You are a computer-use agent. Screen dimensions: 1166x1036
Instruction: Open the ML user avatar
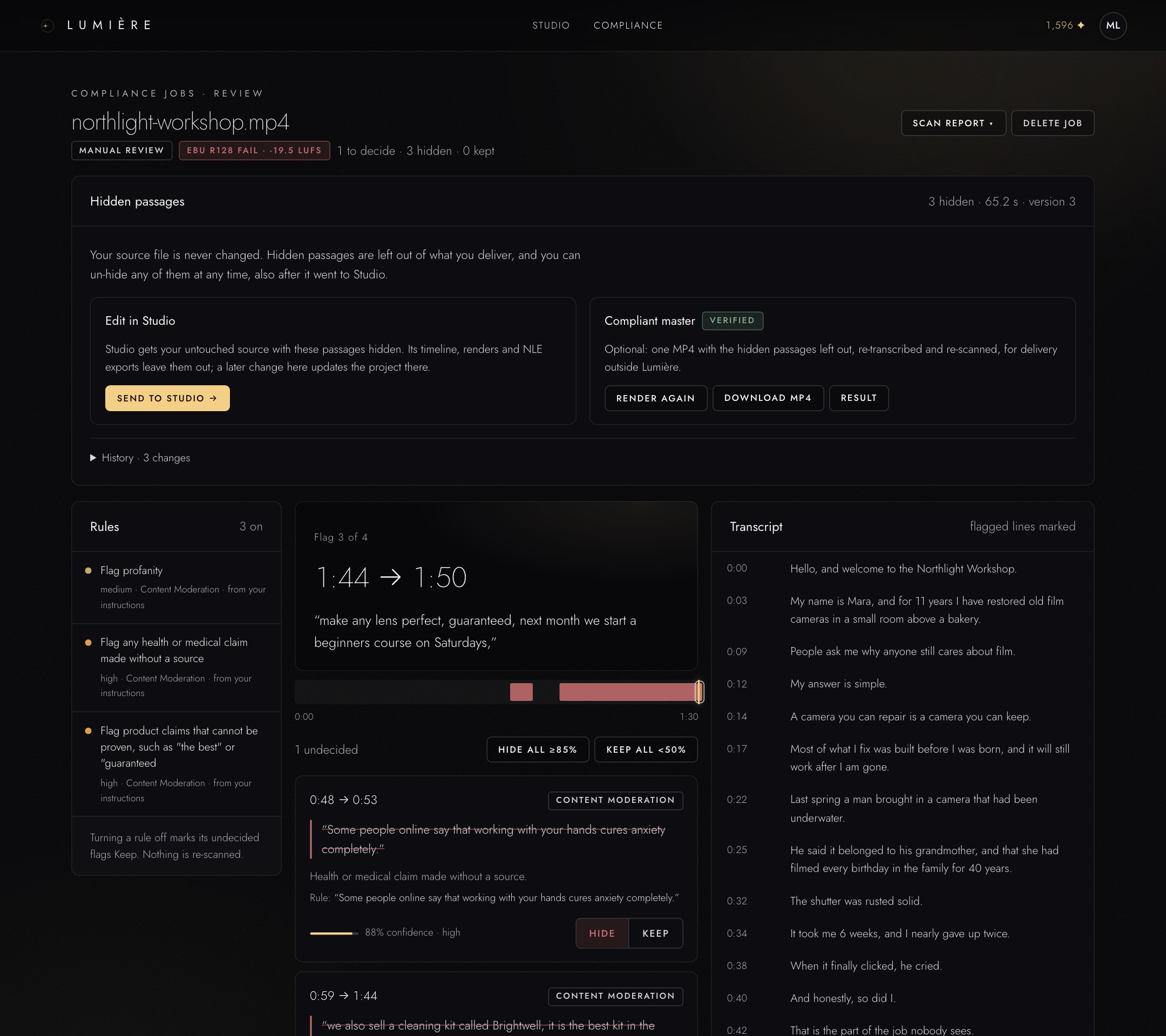pyautogui.click(x=1113, y=26)
